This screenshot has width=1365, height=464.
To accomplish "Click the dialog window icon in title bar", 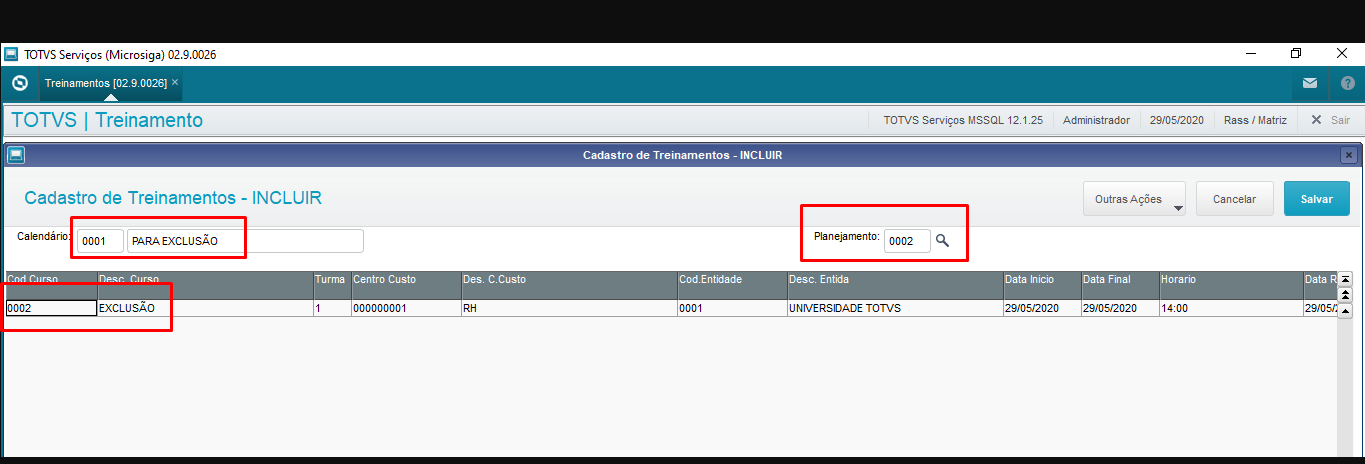I will (x=16, y=155).
